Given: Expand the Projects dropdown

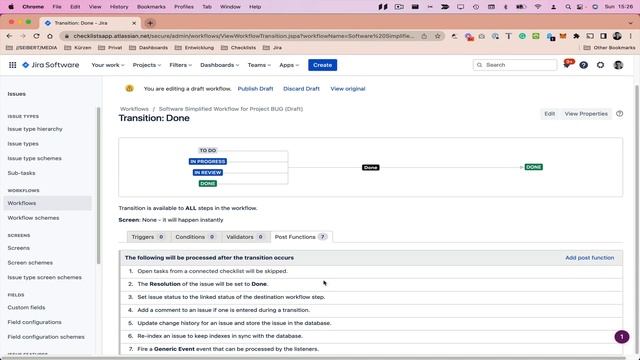Looking at the screenshot, I should coord(147,65).
